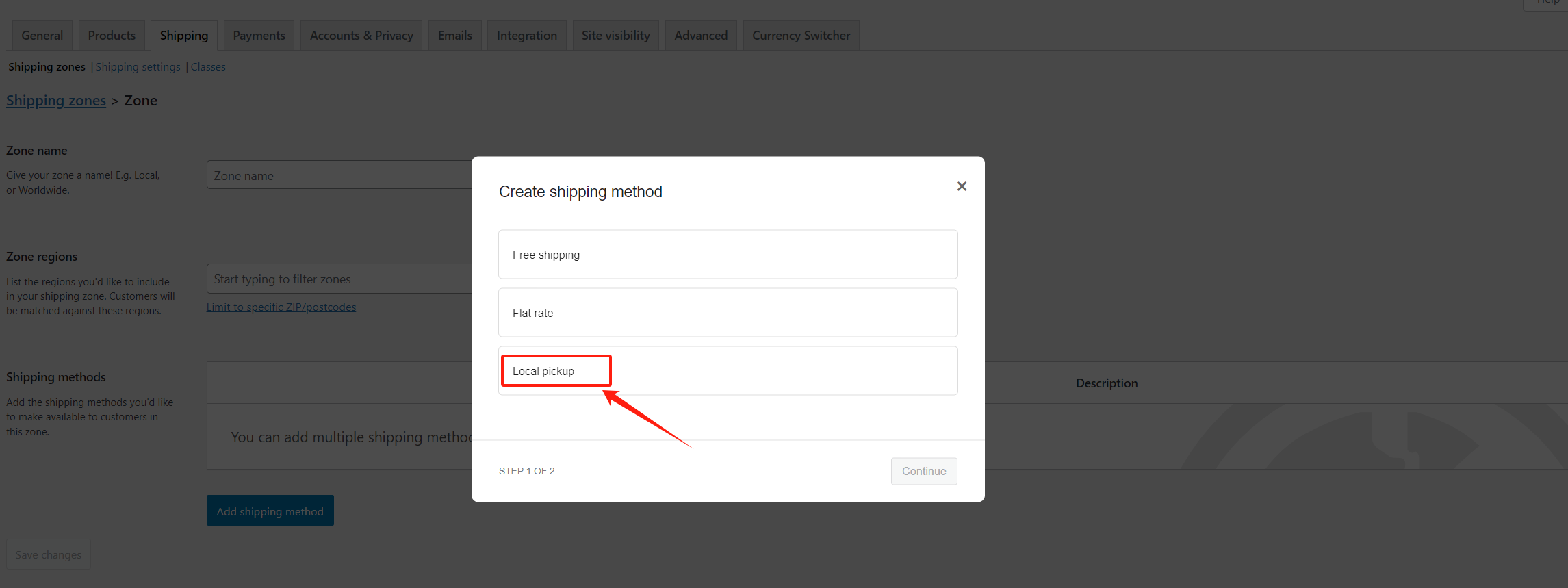Click the Limit to specific ZIP/postcodes link

[281, 307]
